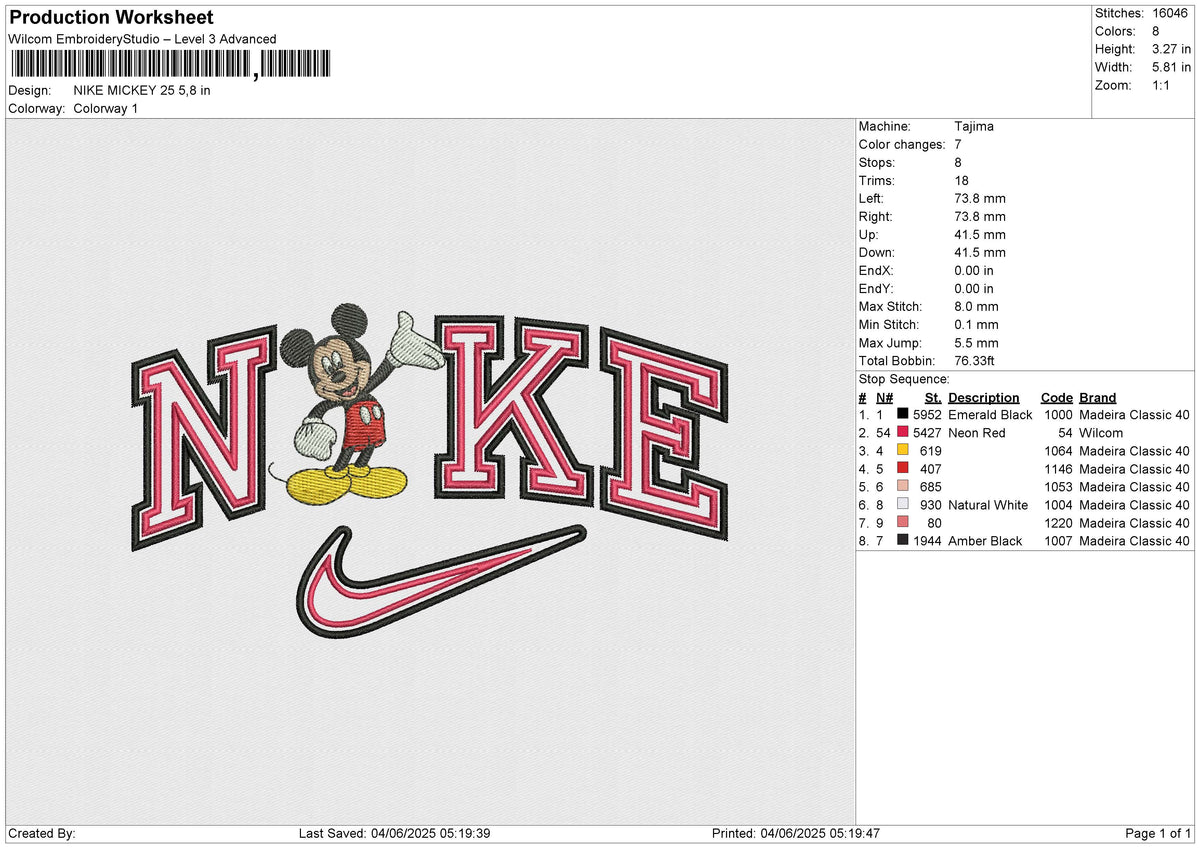Click the 'Brand' column header
Screen dimensions: 1200x848
pos(1097,397)
